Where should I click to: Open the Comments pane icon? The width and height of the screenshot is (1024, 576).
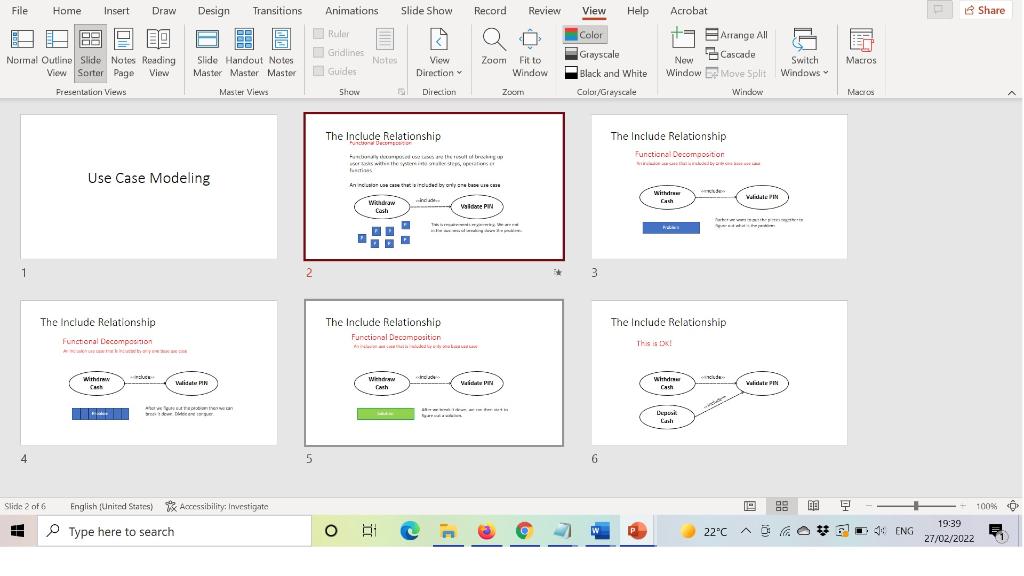pos(939,10)
